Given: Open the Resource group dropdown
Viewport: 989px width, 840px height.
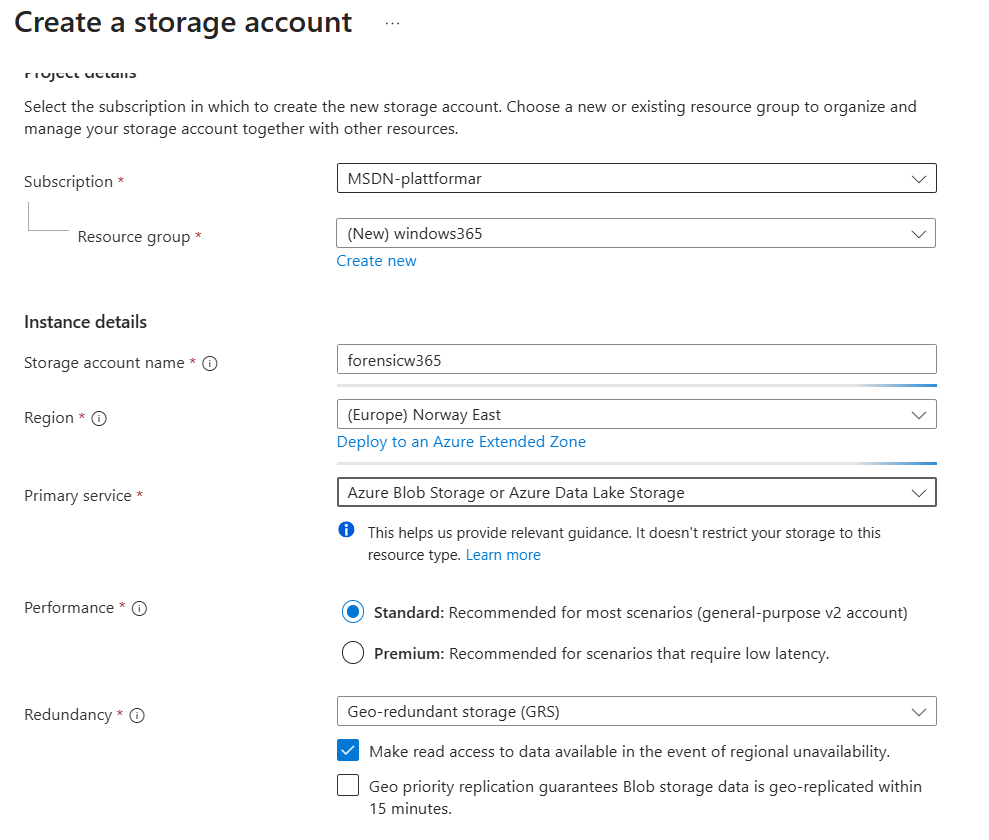Looking at the screenshot, I should tap(636, 233).
